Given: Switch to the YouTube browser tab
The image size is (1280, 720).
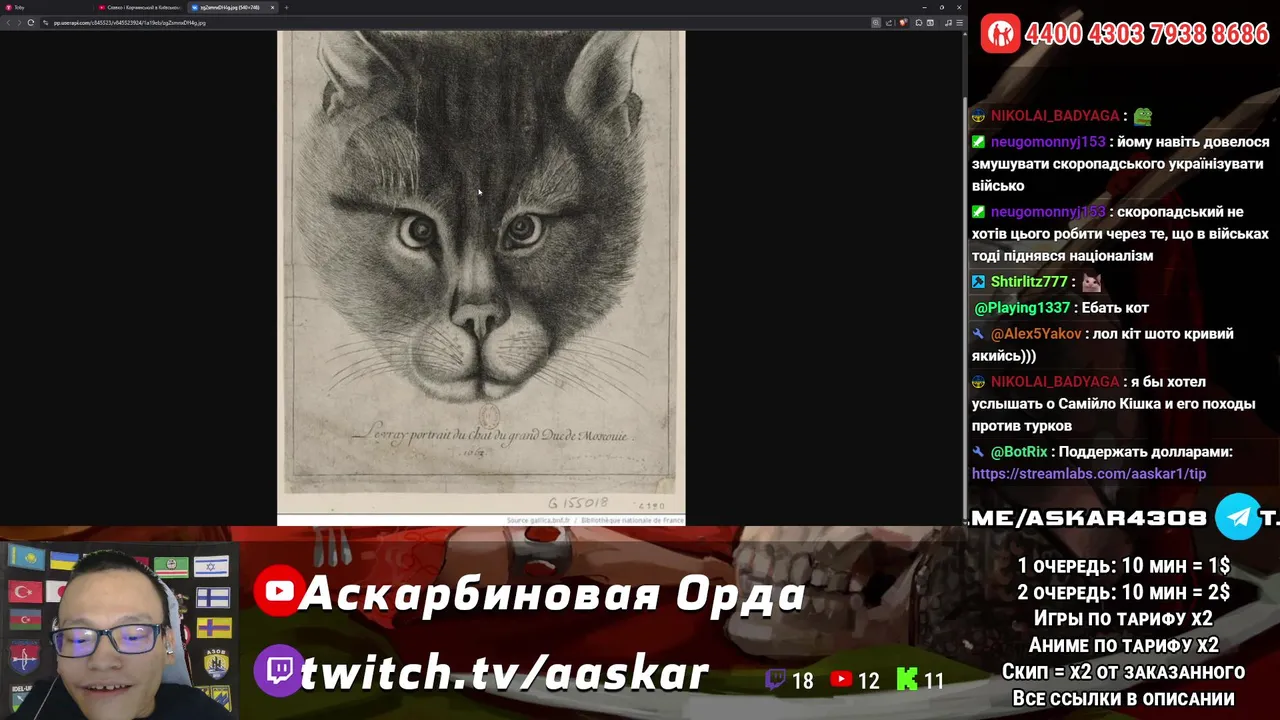Looking at the screenshot, I should [140, 7].
